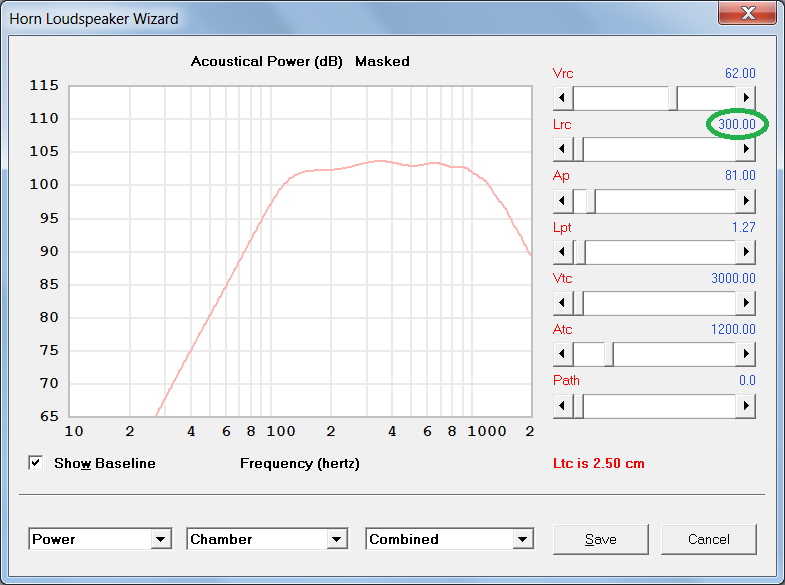Click the Vrc slider thumb
The height and width of the screenshot is (585, 785).
click(673, 98)
